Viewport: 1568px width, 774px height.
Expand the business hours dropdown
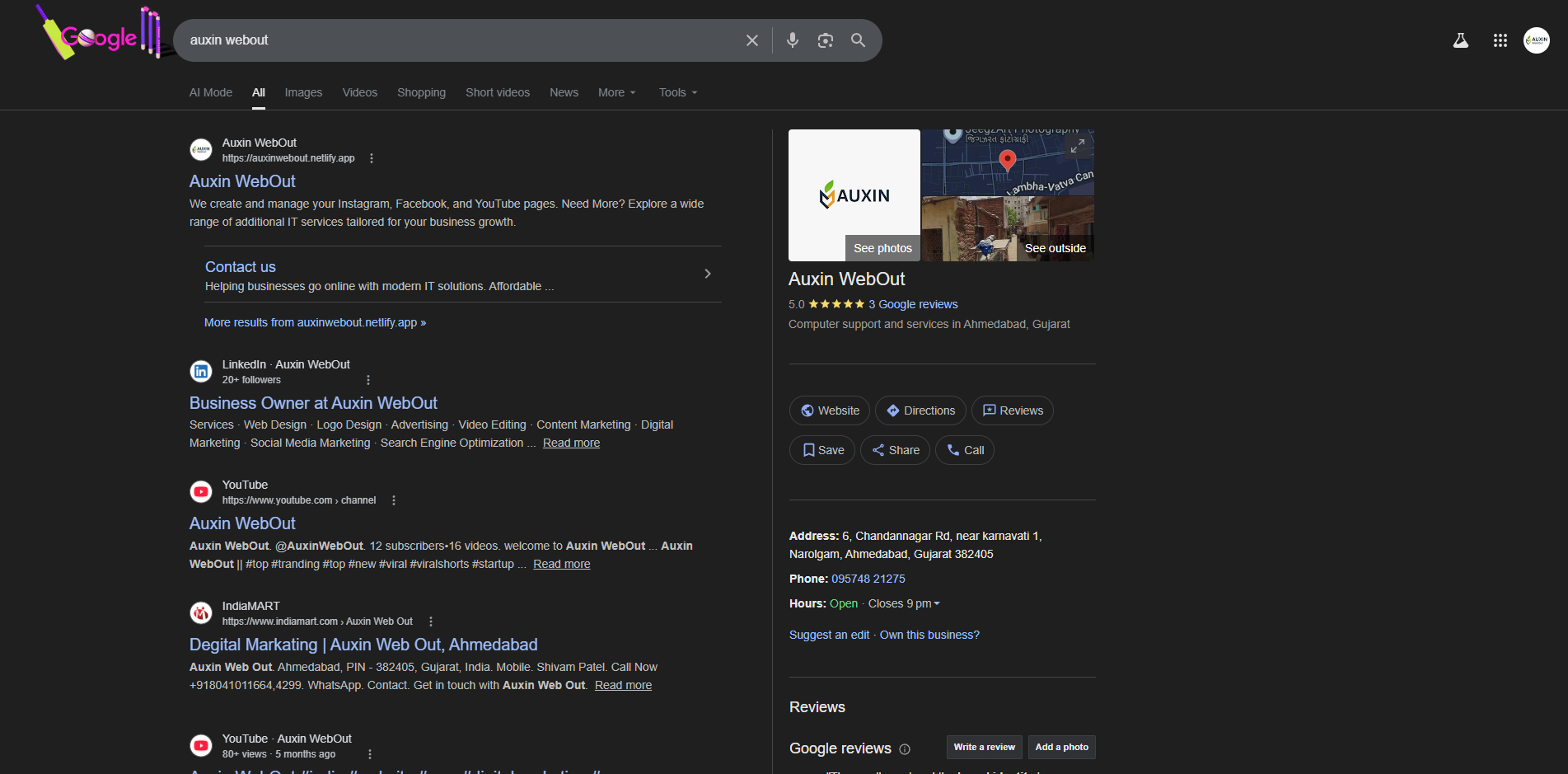point(936,603)
